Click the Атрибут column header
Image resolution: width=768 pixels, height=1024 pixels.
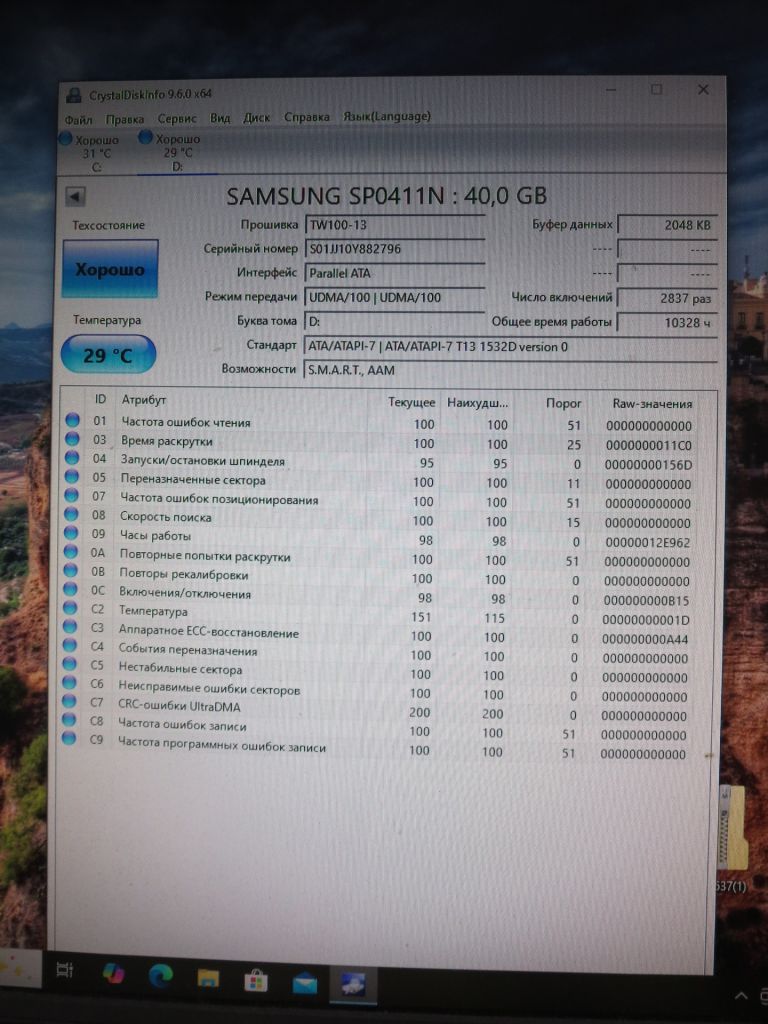pos(144,399)
